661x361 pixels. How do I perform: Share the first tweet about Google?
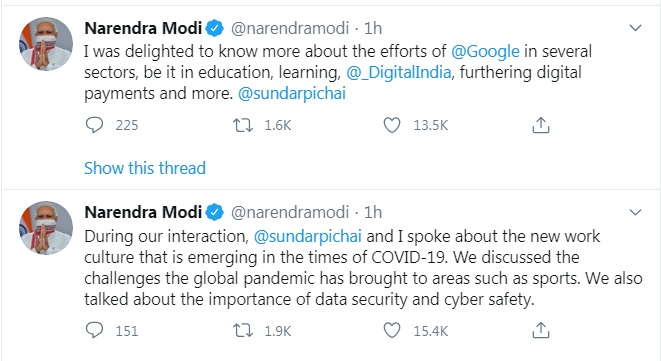540,125
